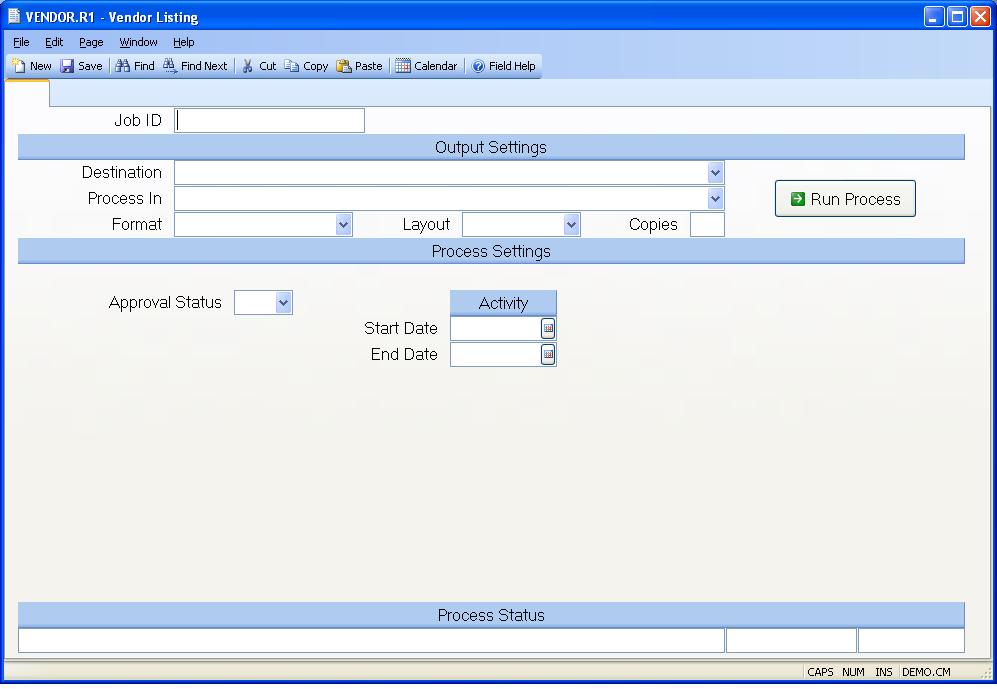Screen dimensions: 997x689
Task: Click the Field Help toolbar icon
Action: pos(478,66)
